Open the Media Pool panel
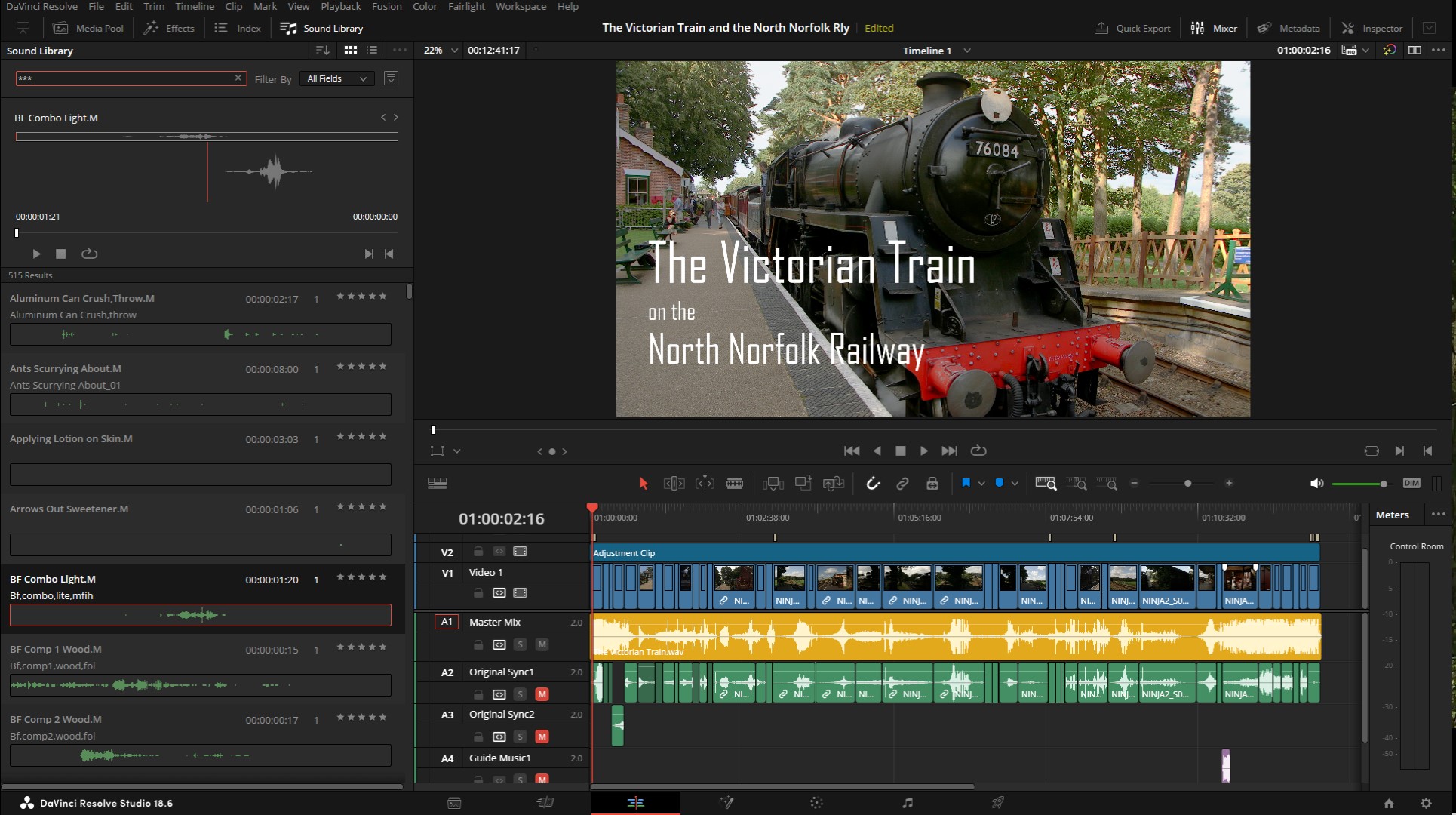Image resolution: width=1456 pixels, height=815 pixels. tap(88, 28)
